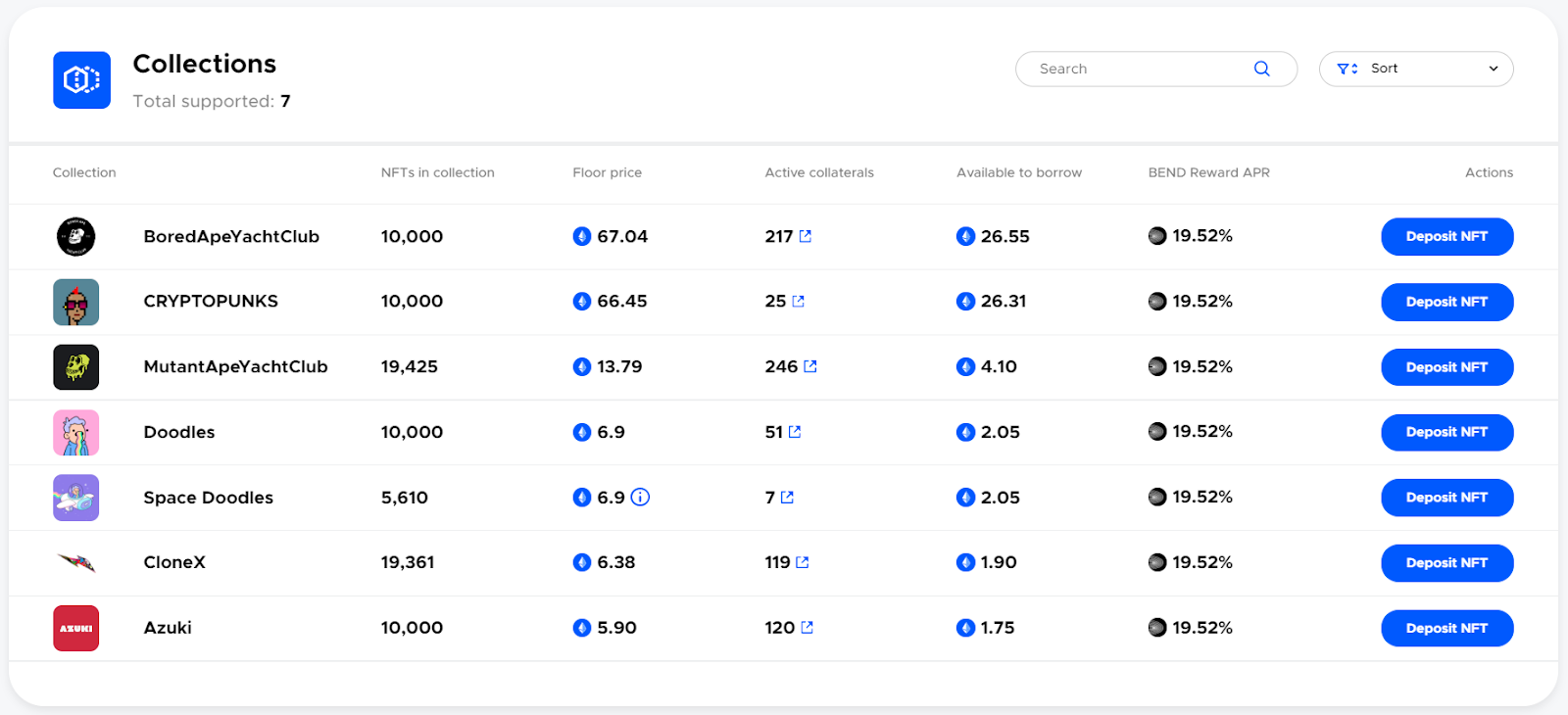1568x715 pixels.
Task: Click the Sort dropdown chevron arrow
Action: pyautogui.click(x=1494, y=69)
